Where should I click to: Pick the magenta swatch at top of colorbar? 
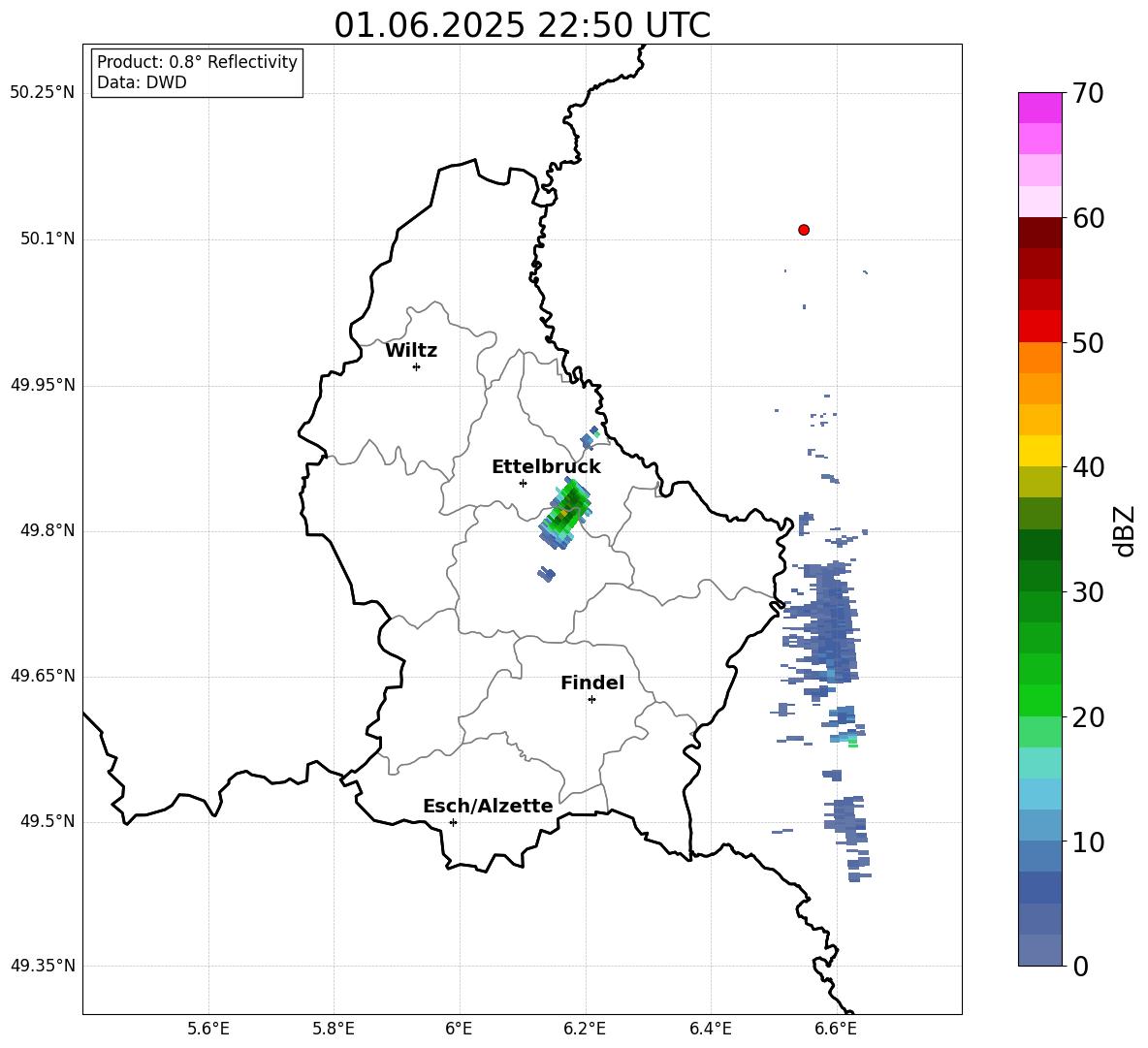(x=1040, y=108)
